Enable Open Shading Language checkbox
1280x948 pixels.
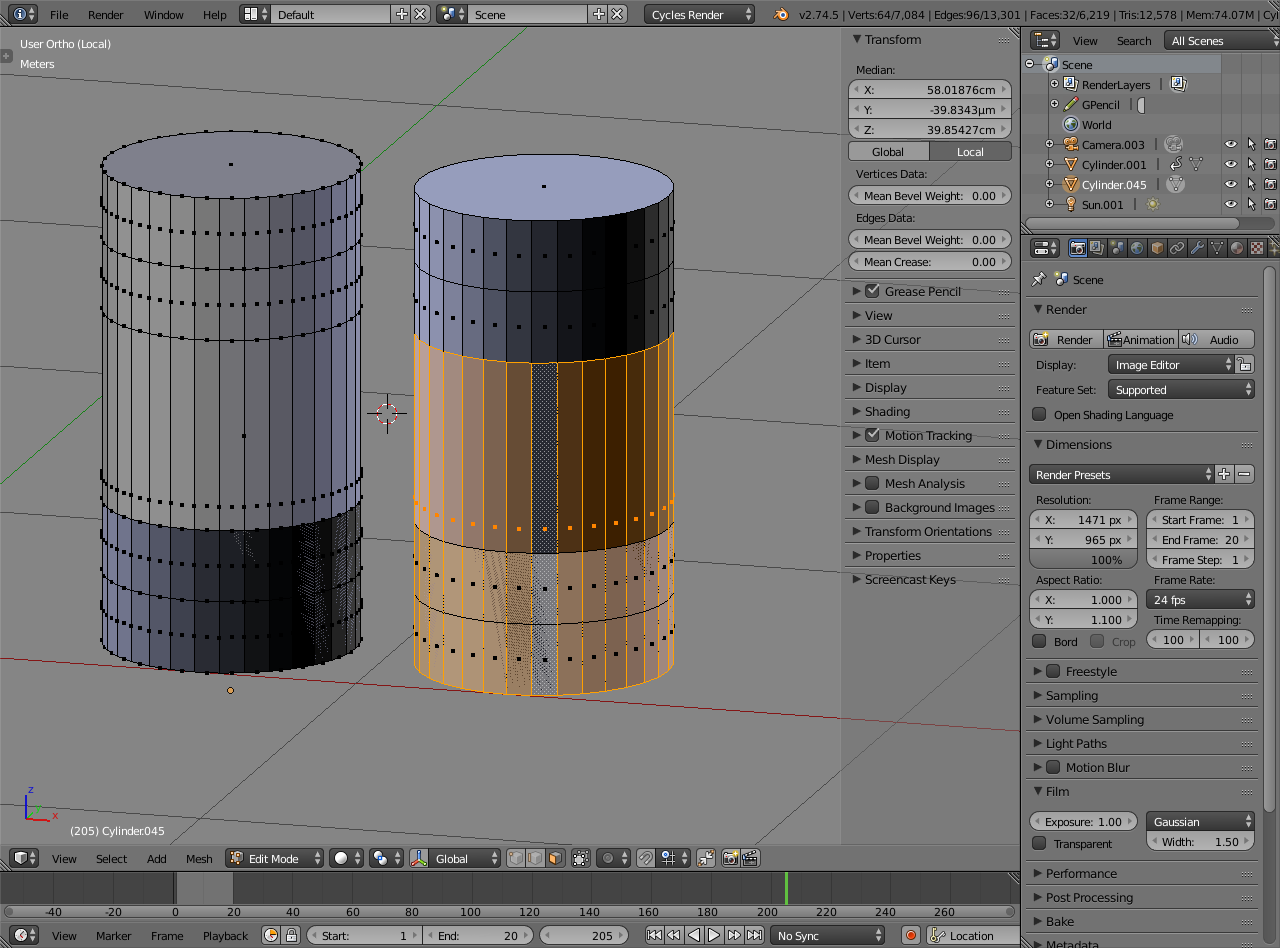(x=1040, y=415)
